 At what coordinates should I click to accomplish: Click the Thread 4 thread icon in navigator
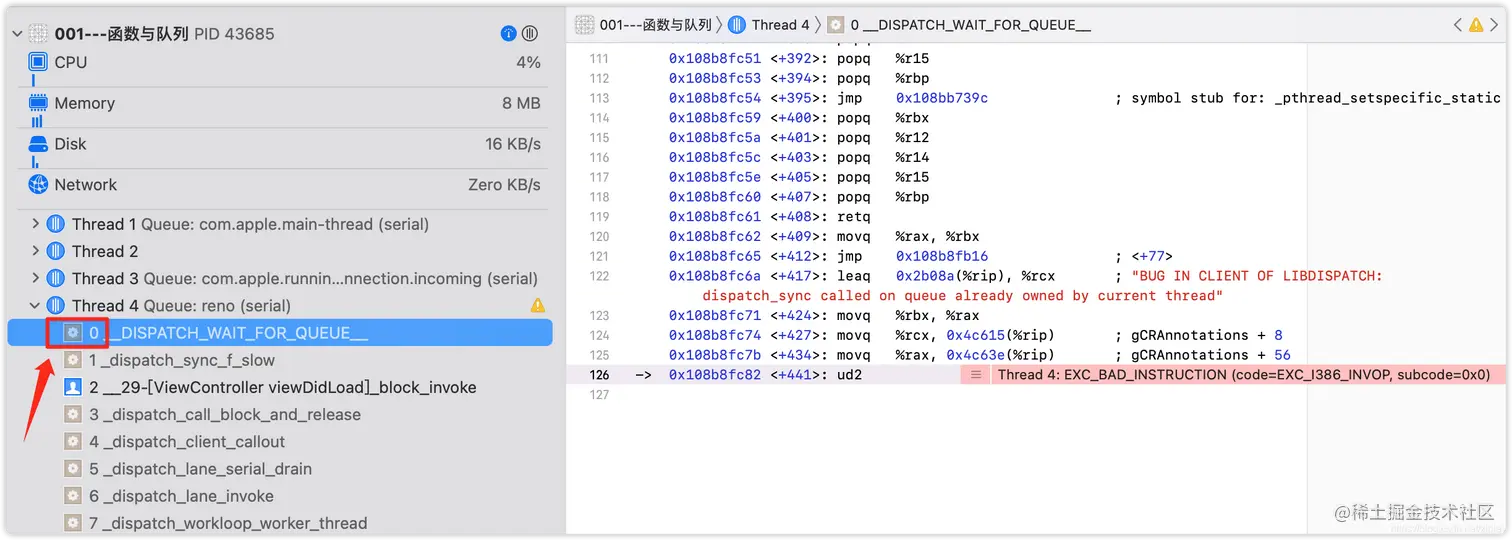pyautogui.click(x=56, y=305)
